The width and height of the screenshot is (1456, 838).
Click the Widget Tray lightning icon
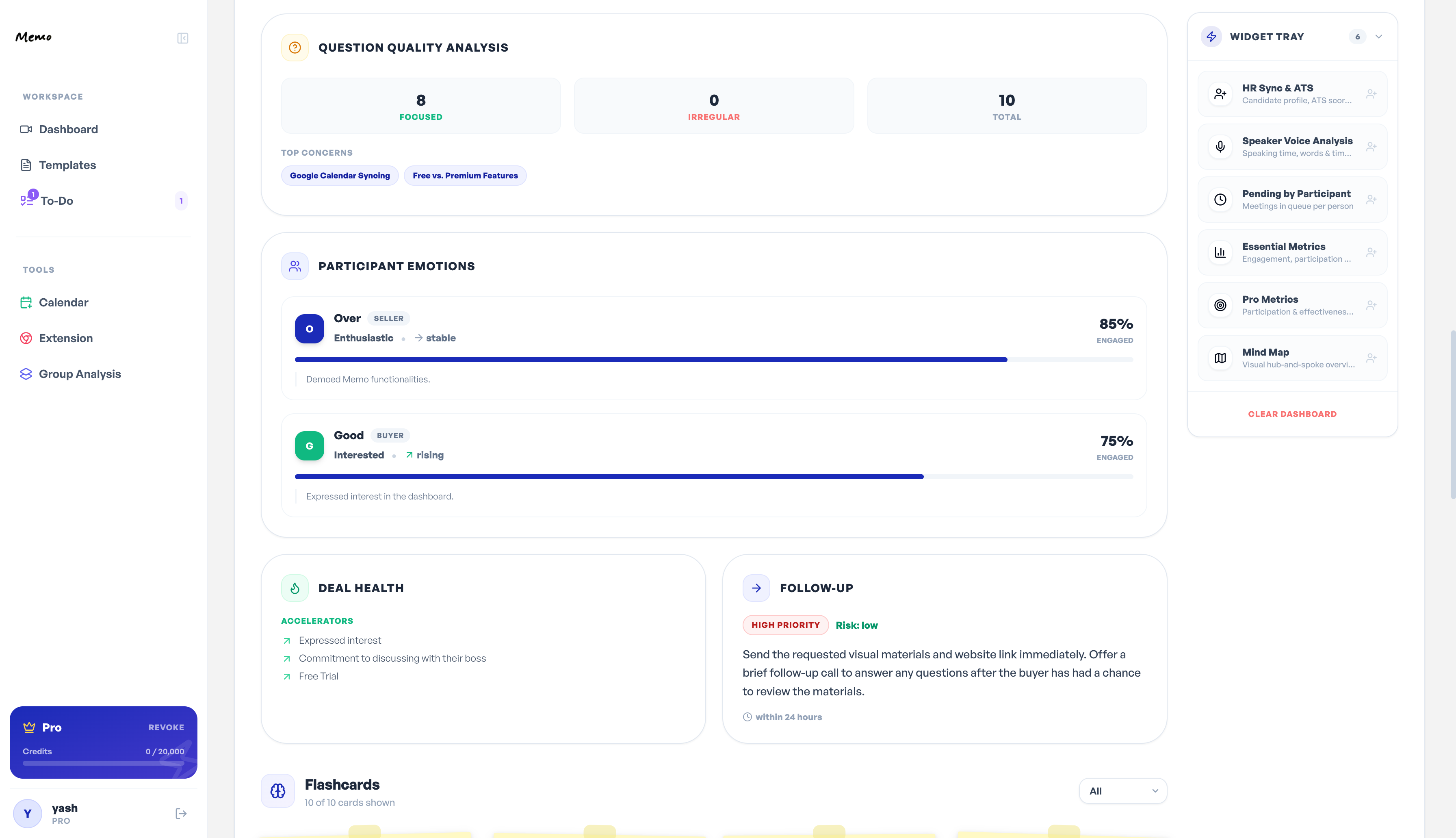pos(1211,37)
